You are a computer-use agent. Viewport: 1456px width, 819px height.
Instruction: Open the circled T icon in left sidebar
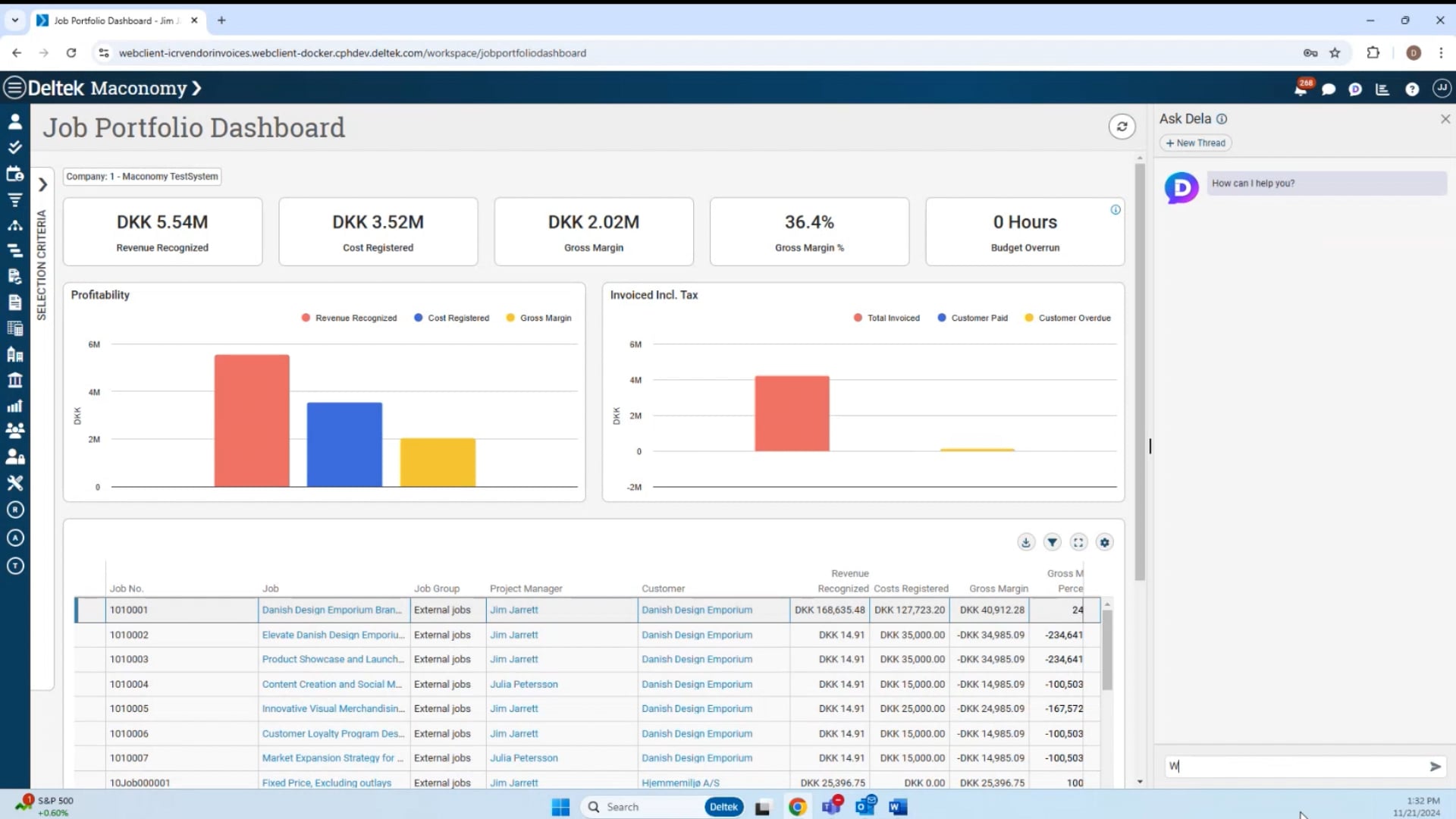tap(15, 566)
